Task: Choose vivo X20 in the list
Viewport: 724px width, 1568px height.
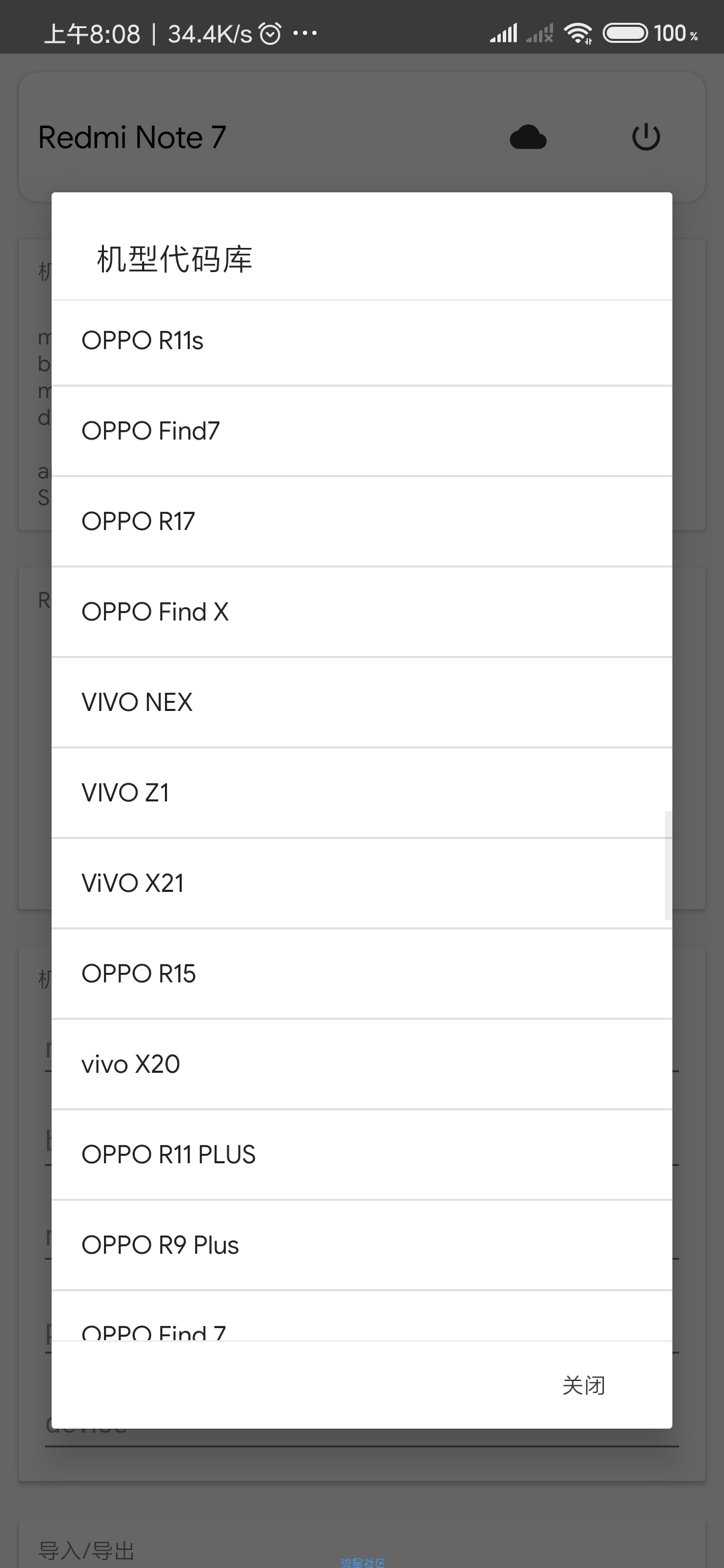Action: (362, 1064)
